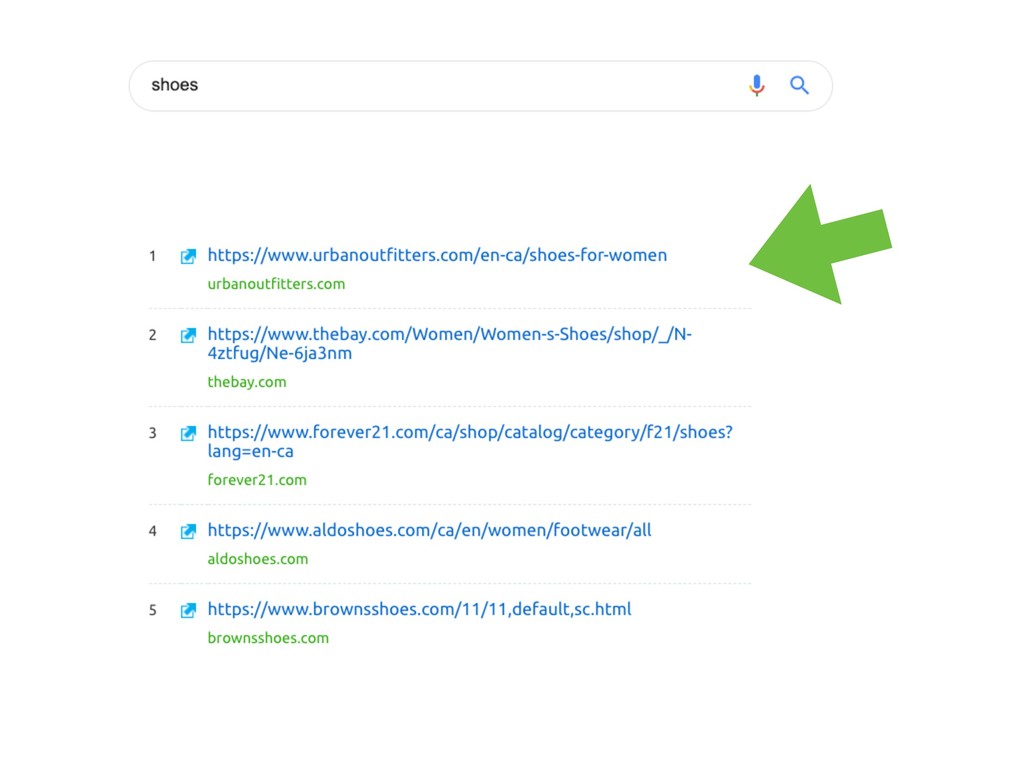
Task: Select rank number 1 in results list
Action: (153, 256)
